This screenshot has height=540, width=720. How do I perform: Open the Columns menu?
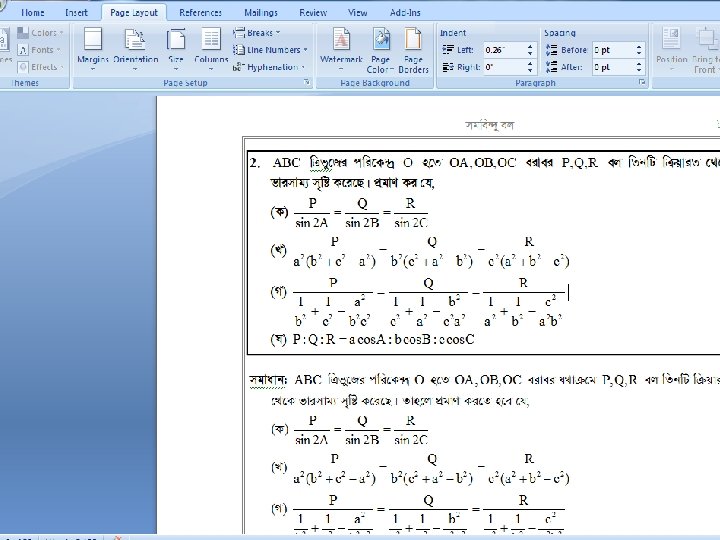(x=211, y=50)
